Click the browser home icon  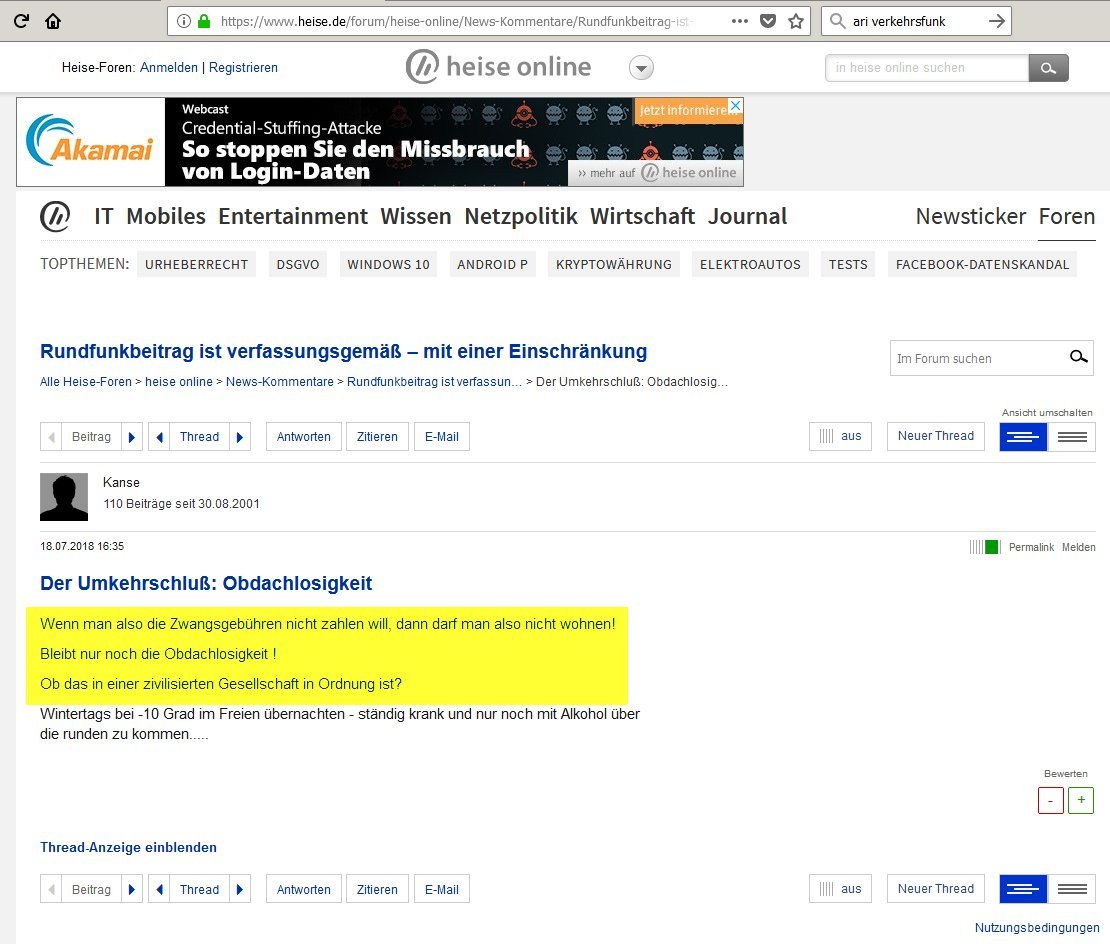coord(53,21)
